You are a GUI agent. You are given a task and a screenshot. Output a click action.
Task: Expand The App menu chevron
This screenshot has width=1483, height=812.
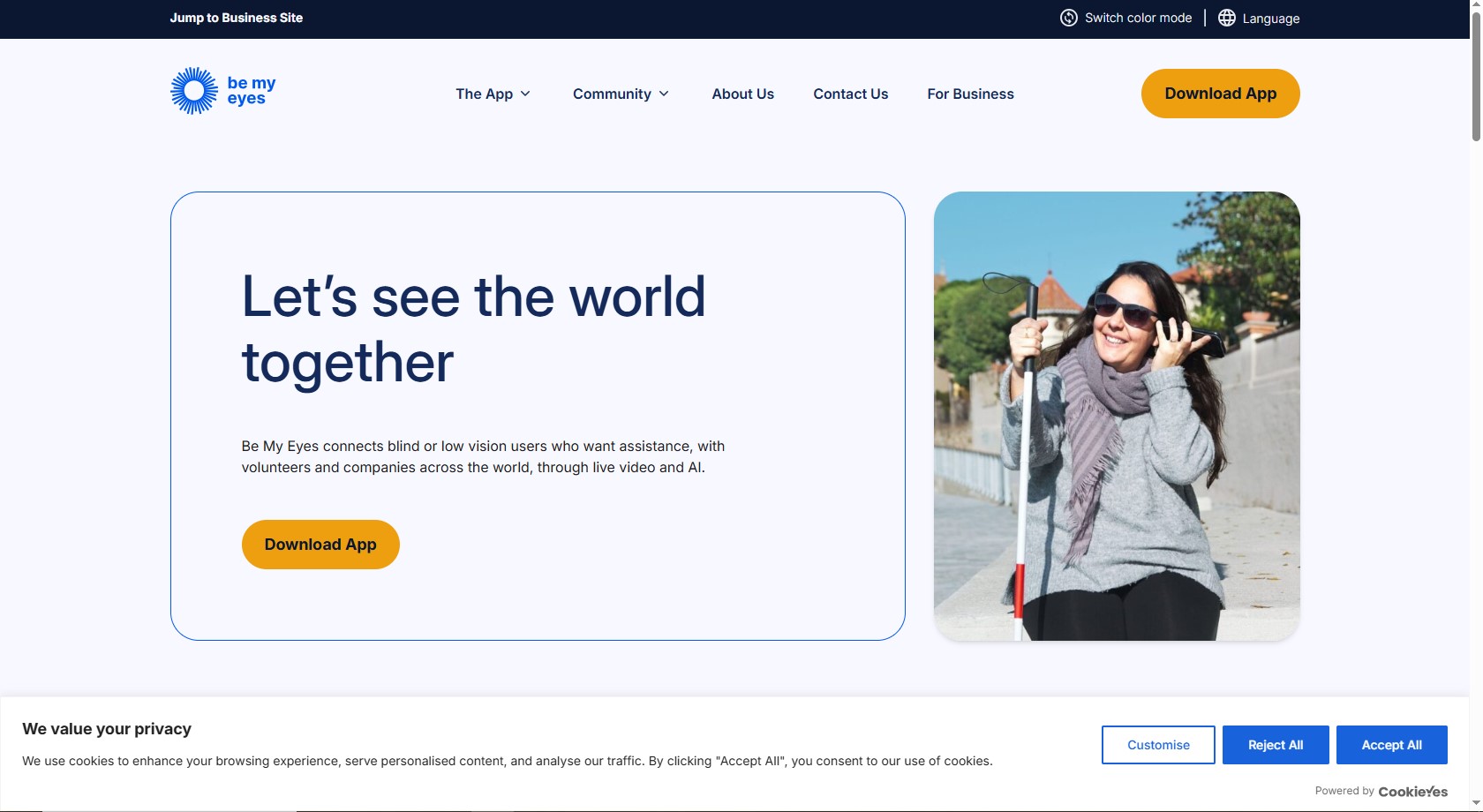pyautogui.click(x=525, y=94)
